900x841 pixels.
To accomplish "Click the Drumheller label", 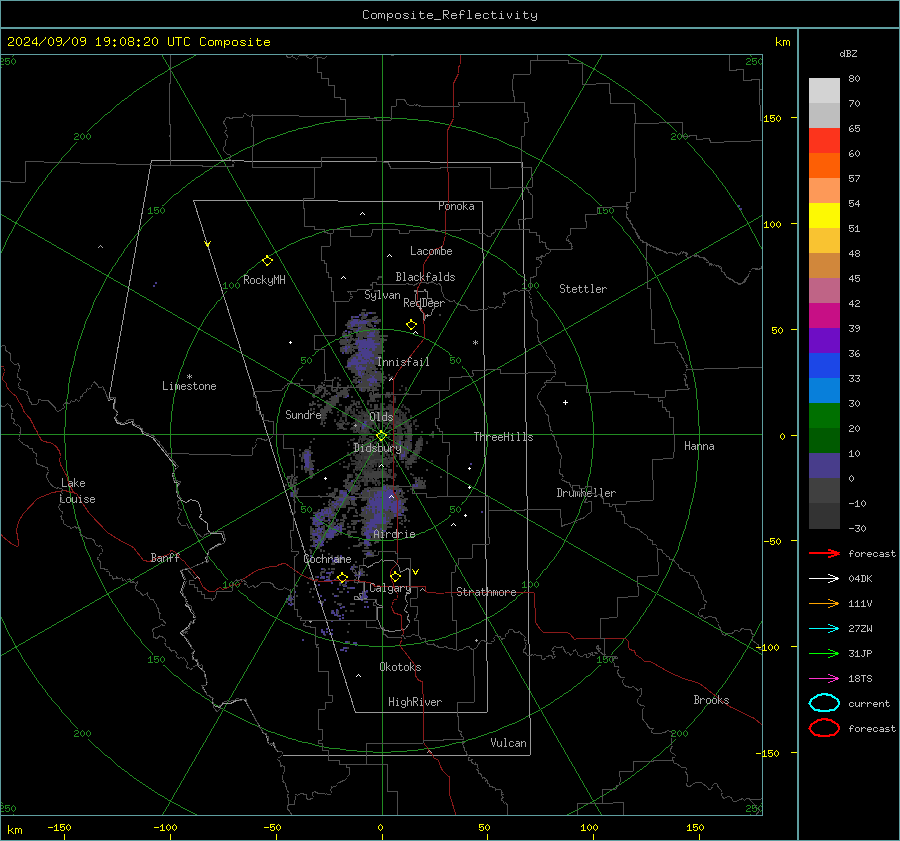I will (586, 493).
